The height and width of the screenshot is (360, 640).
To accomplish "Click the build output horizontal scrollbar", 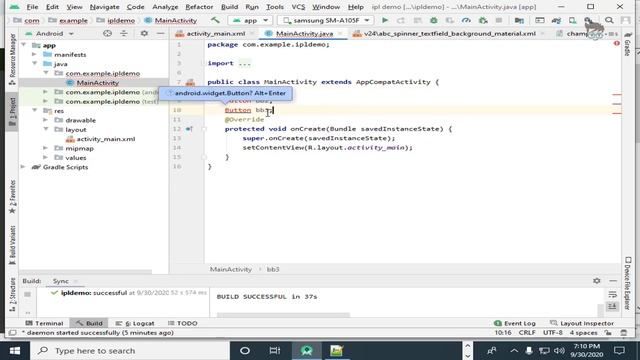I will click(x=283, y=315).
